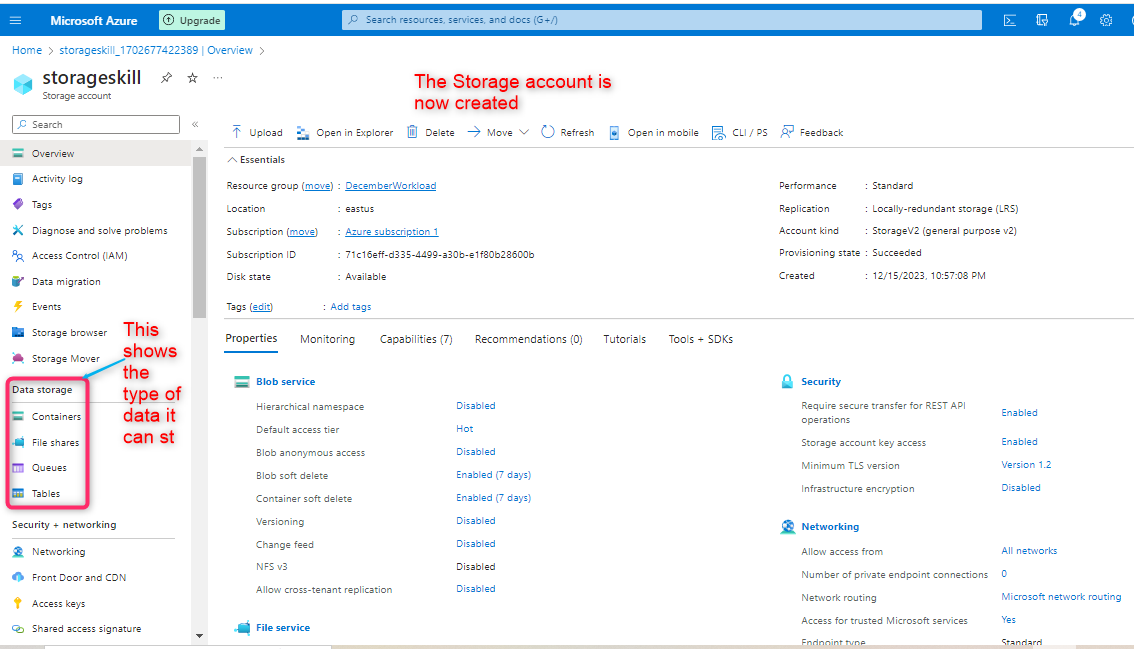Open Directories and subscriptions filter icon
1134x649 pixels.
(x=1042, y=20)
